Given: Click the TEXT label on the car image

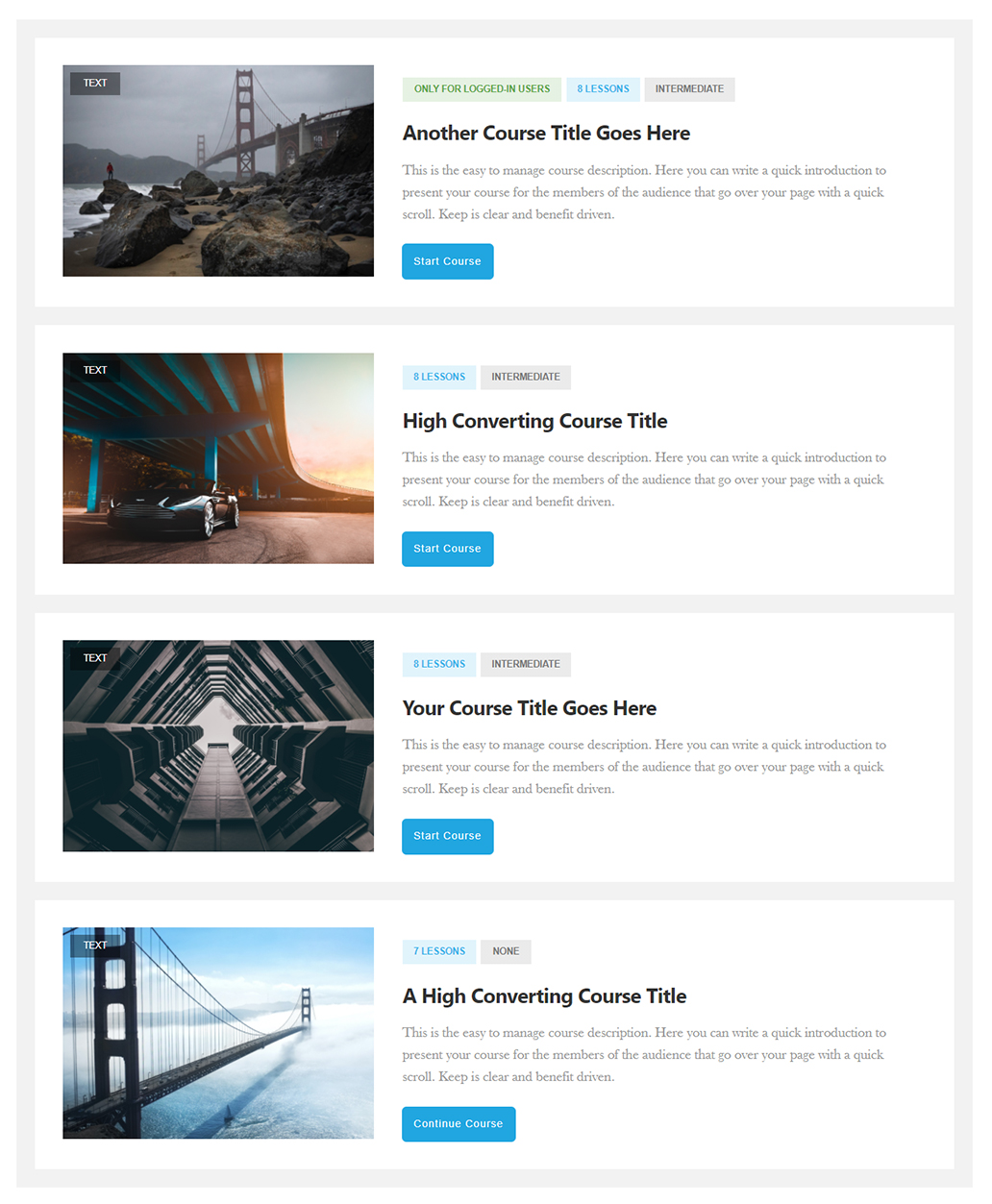Looking at the screenshot, I should pos(95,370).
